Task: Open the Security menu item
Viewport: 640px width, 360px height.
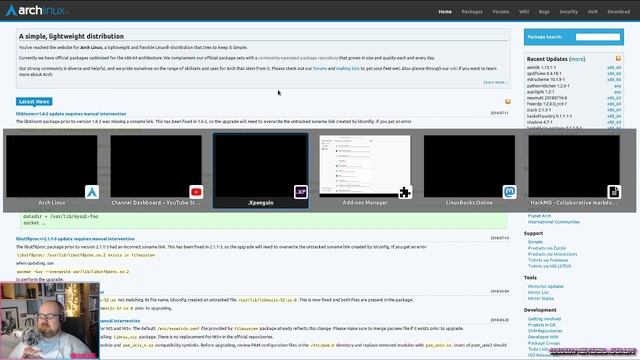Action: pyautogui.click(x=569, y=12)
